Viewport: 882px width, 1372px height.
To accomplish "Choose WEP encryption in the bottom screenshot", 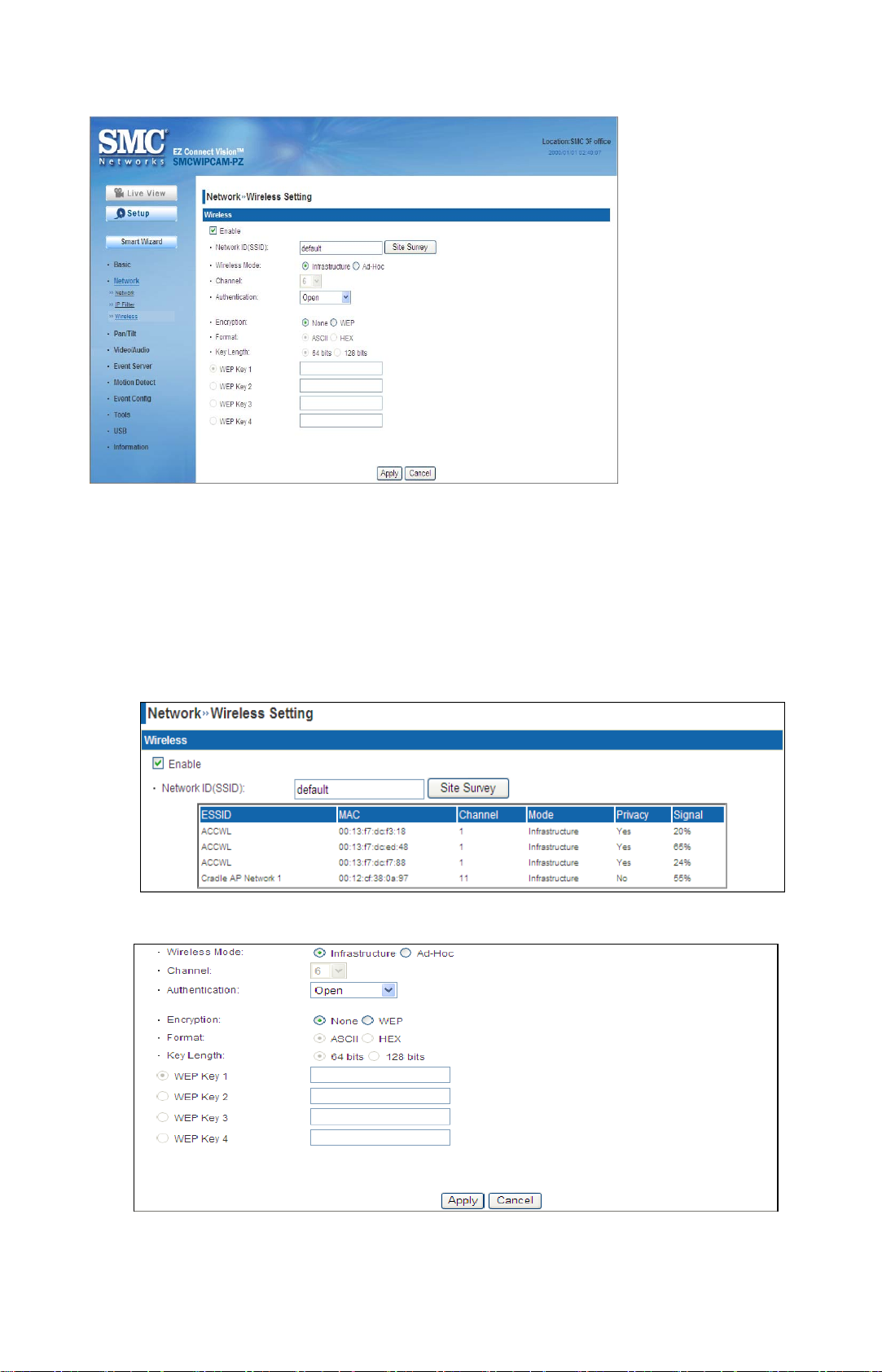I will pyautogui.click(x=368, y=1021).
